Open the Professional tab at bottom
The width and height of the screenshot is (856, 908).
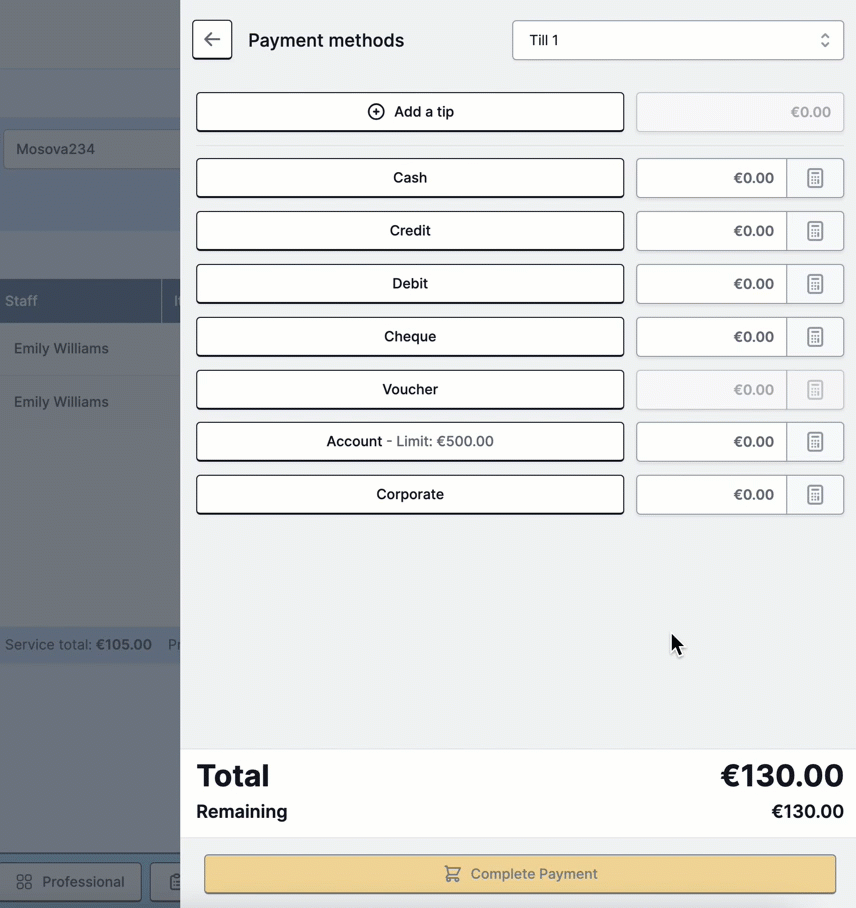pos(71,882)
